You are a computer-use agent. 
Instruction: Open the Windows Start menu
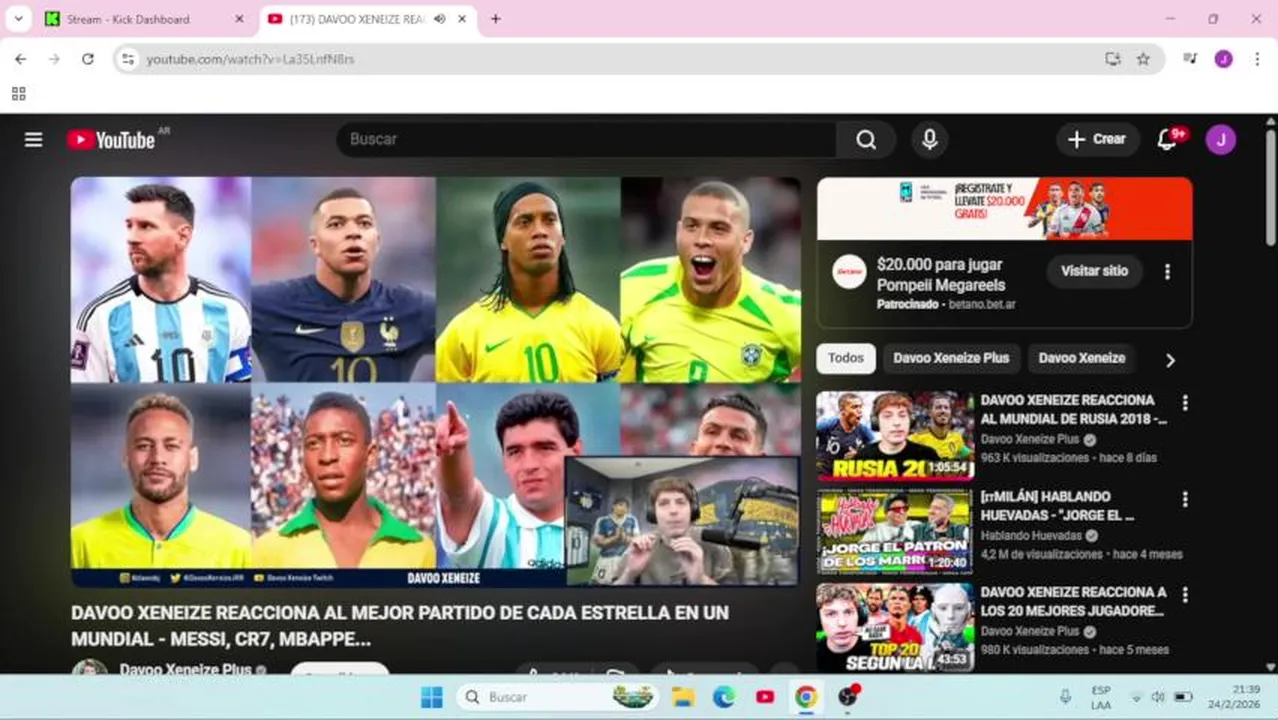[432, 697]
